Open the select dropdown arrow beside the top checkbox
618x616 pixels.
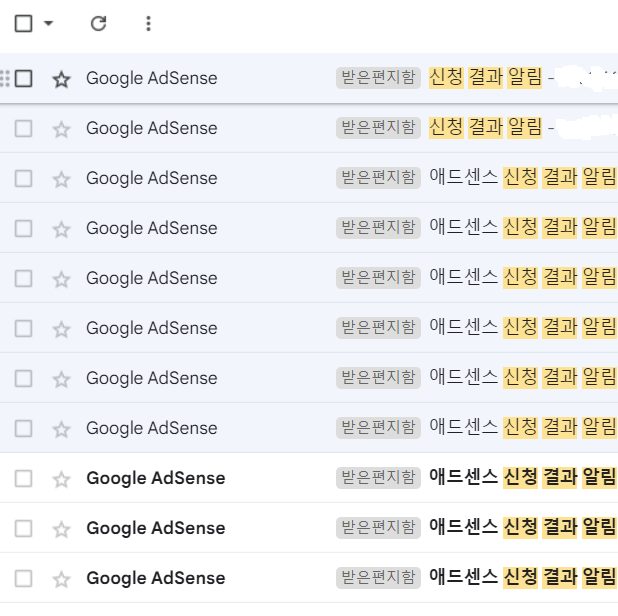pos(48,23)
